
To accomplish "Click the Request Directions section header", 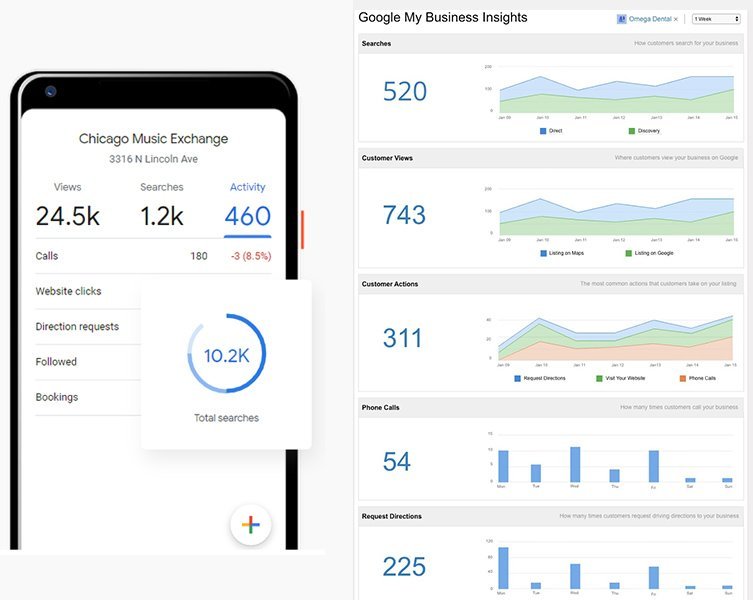I will tap(551, 516).
